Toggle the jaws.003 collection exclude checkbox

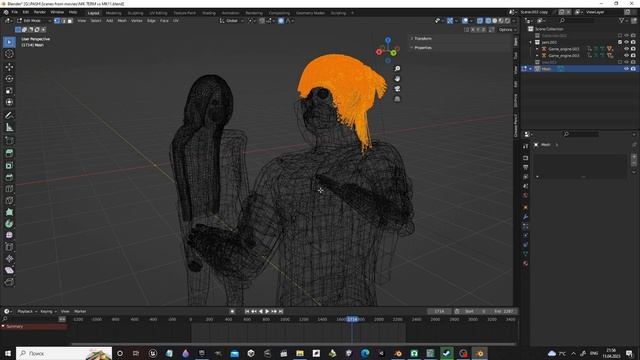[620, 42]
